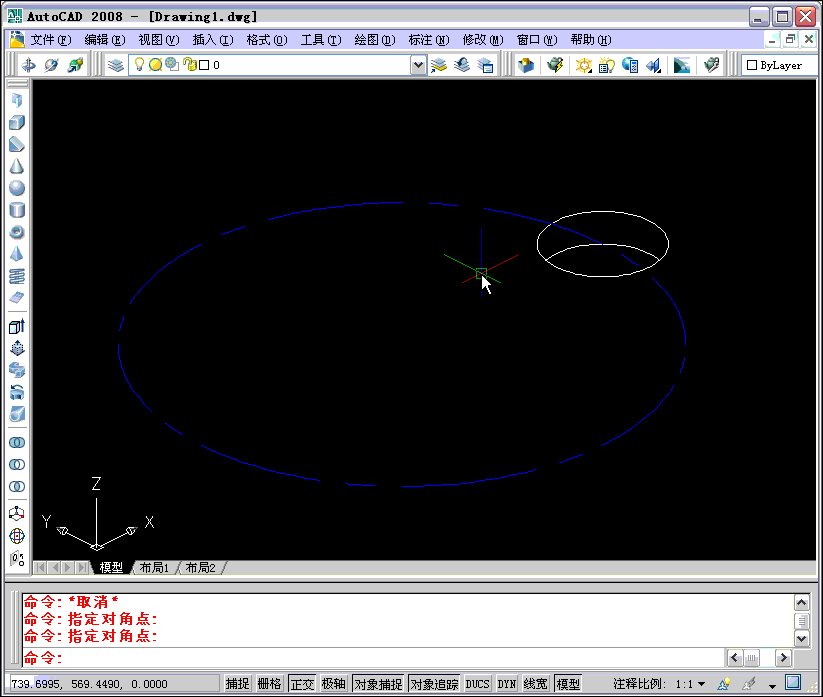Toggle ortho mode with the 正交 button
The height and width of the screenshot is (697, 823).
click(302, 683)
